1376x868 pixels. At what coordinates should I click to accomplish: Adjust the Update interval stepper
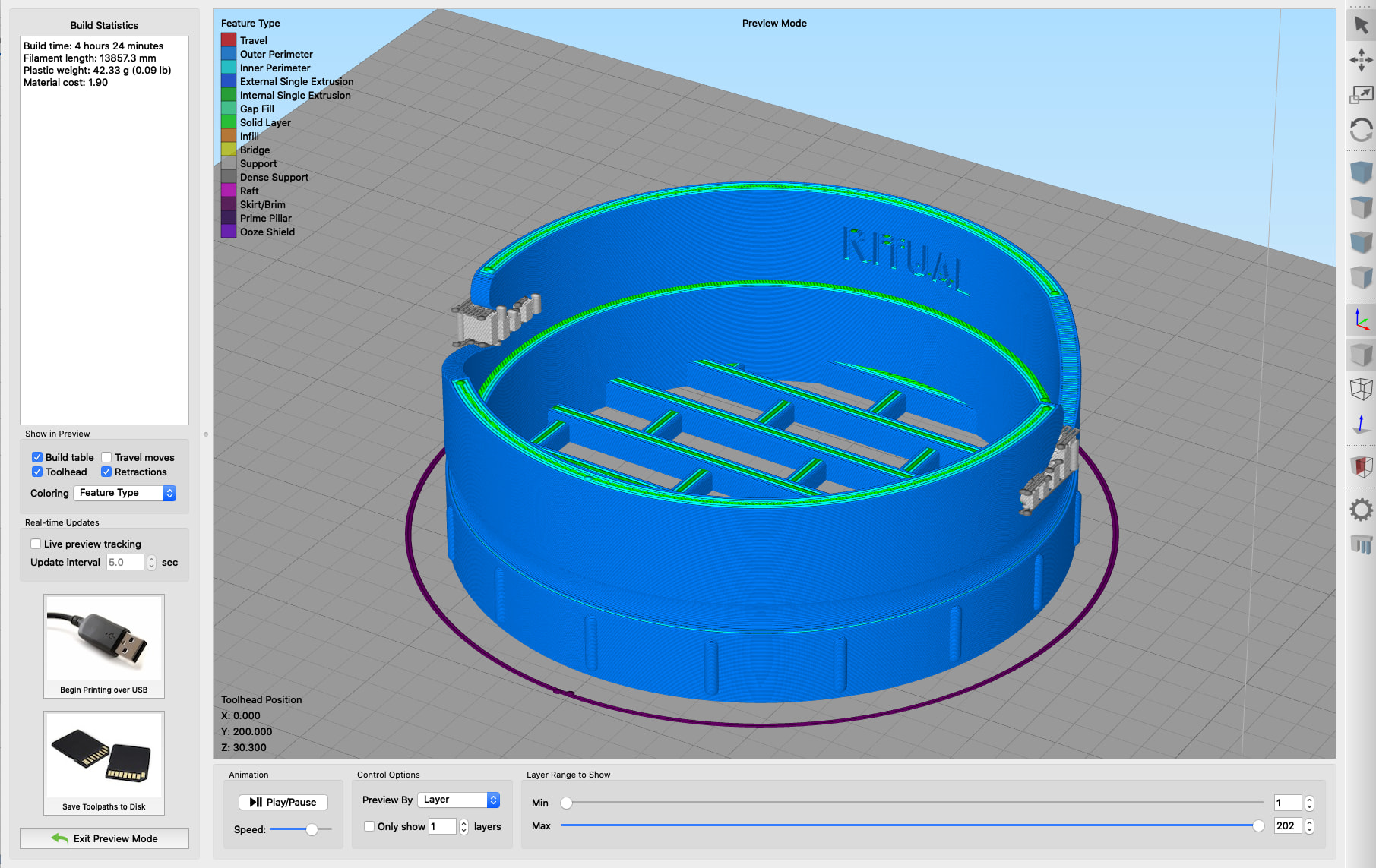point(151,563)
